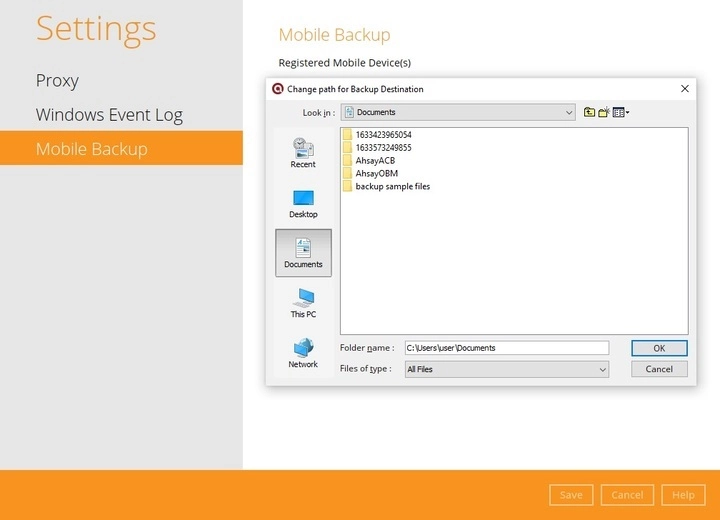Select the Documents shortcut in sidebar

[x=303, y=253]
